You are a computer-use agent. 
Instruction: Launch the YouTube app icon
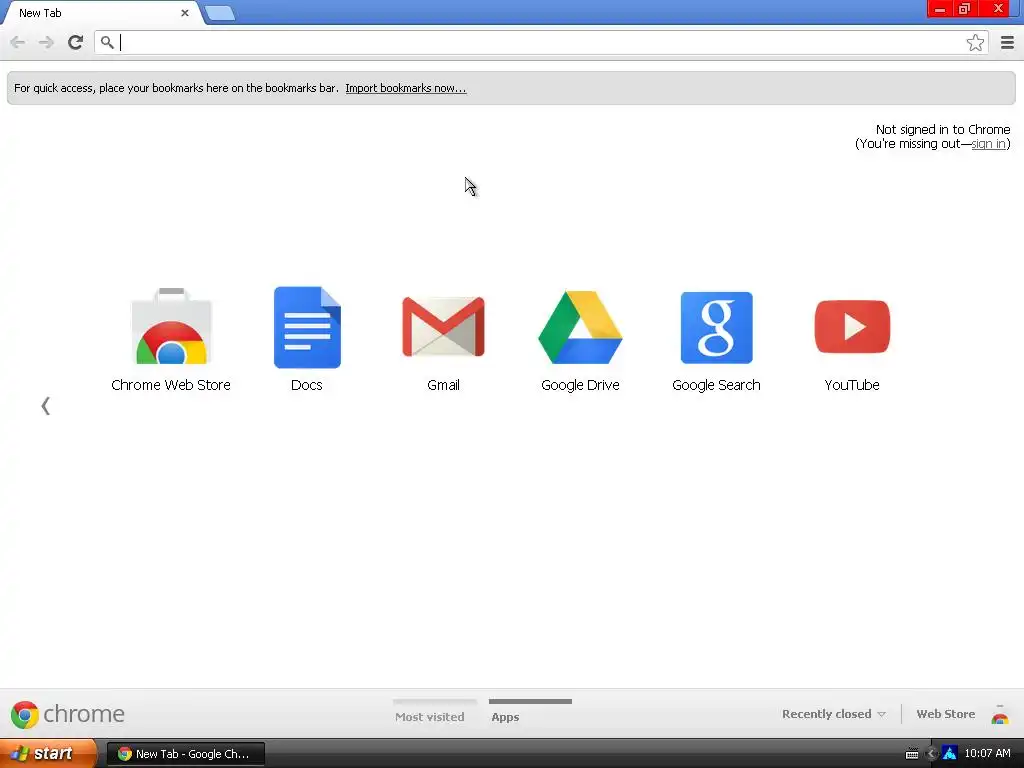tap(852, 327)
